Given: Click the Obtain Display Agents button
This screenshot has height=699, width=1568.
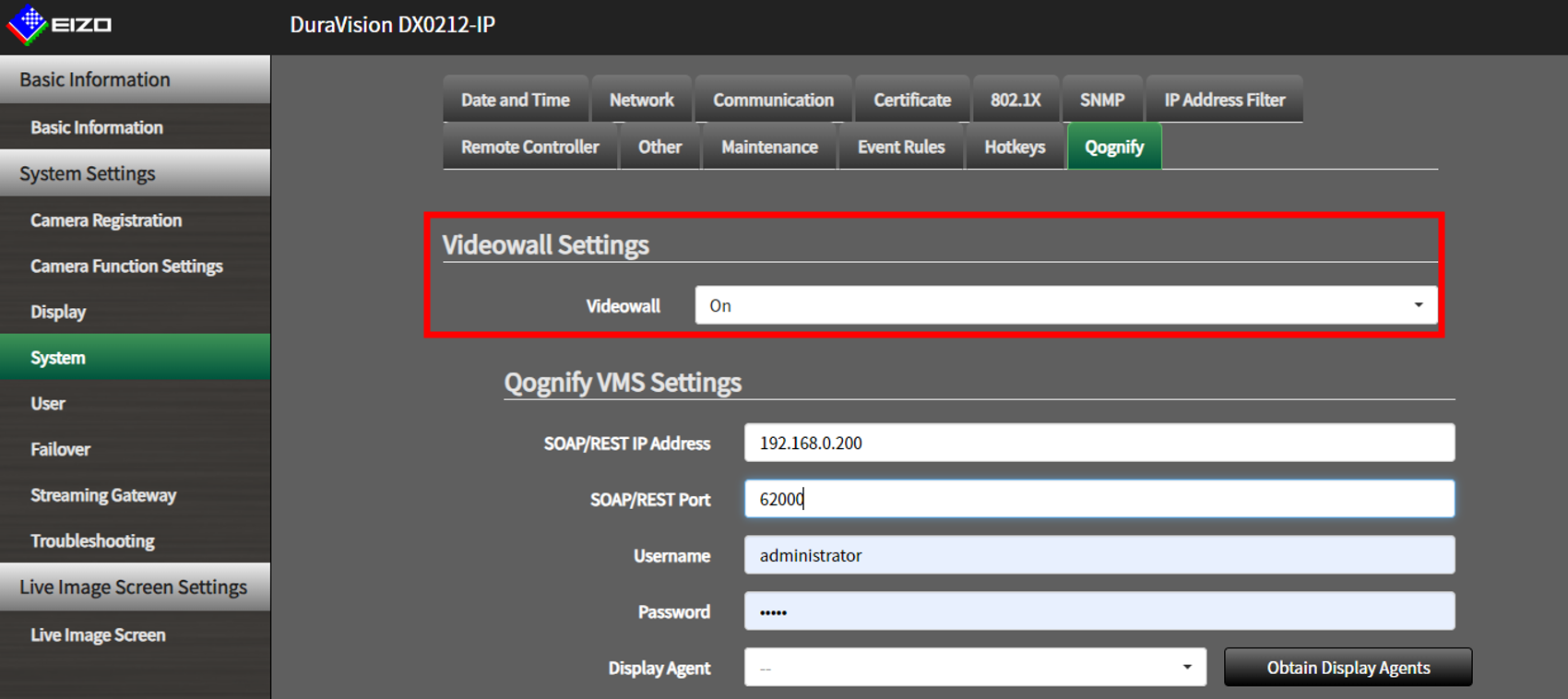Looking at the screenshot, I should pyautogui.click(x=1348, y=668).
